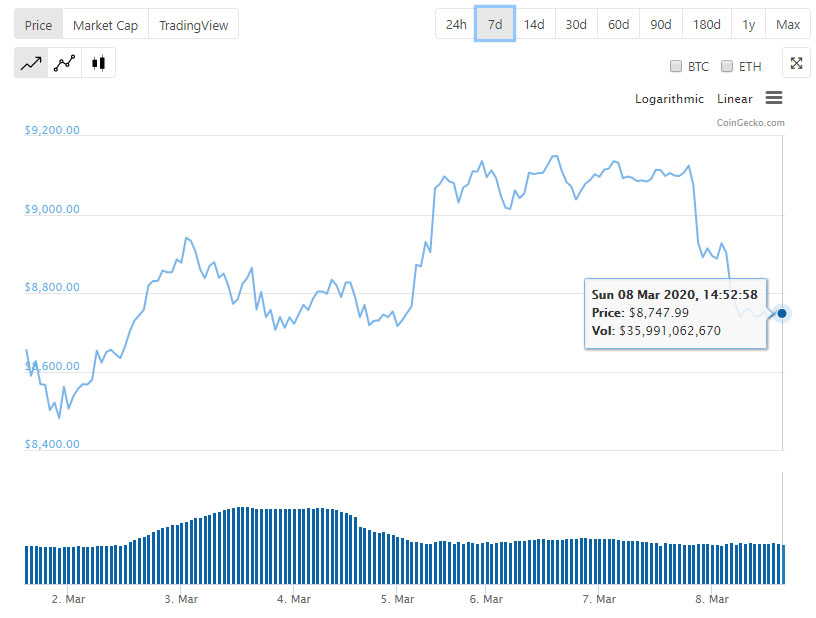Viewport: 816px width, 618px height.
Task: Choose the 30d time range
Action: [576, 24]
